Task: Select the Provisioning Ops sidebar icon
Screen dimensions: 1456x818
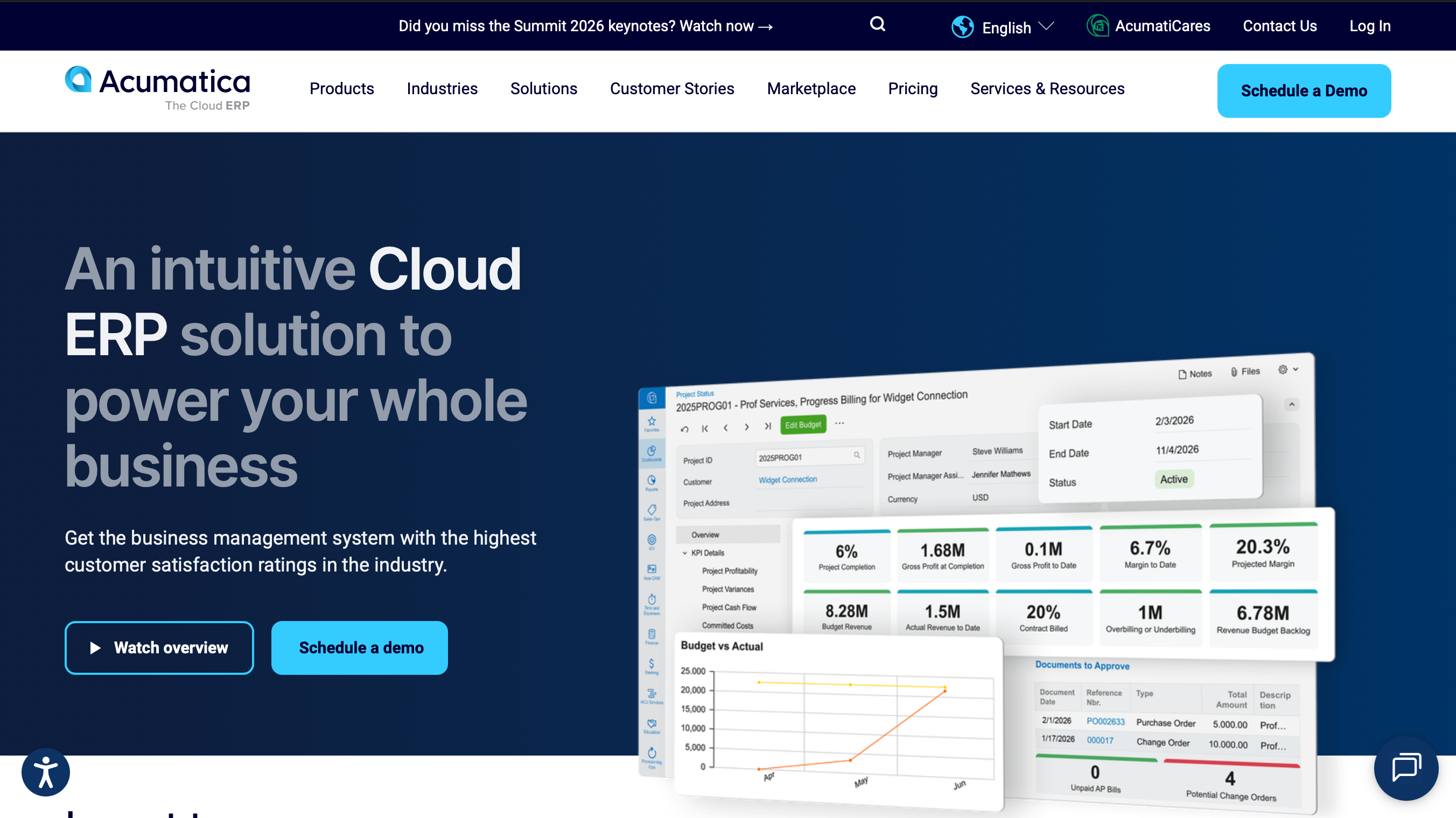Action: 651,758
